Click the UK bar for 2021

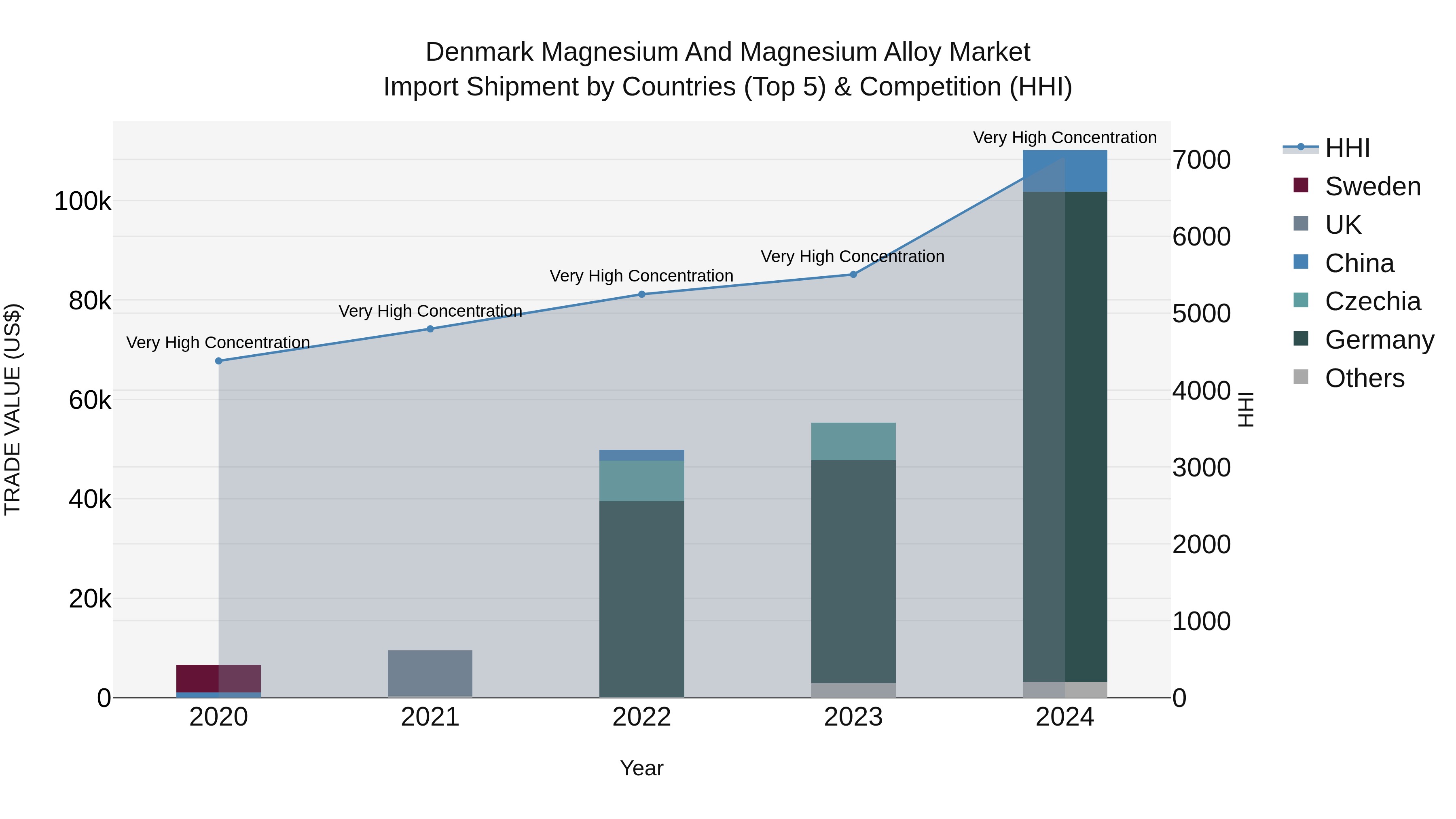(430, 673)
